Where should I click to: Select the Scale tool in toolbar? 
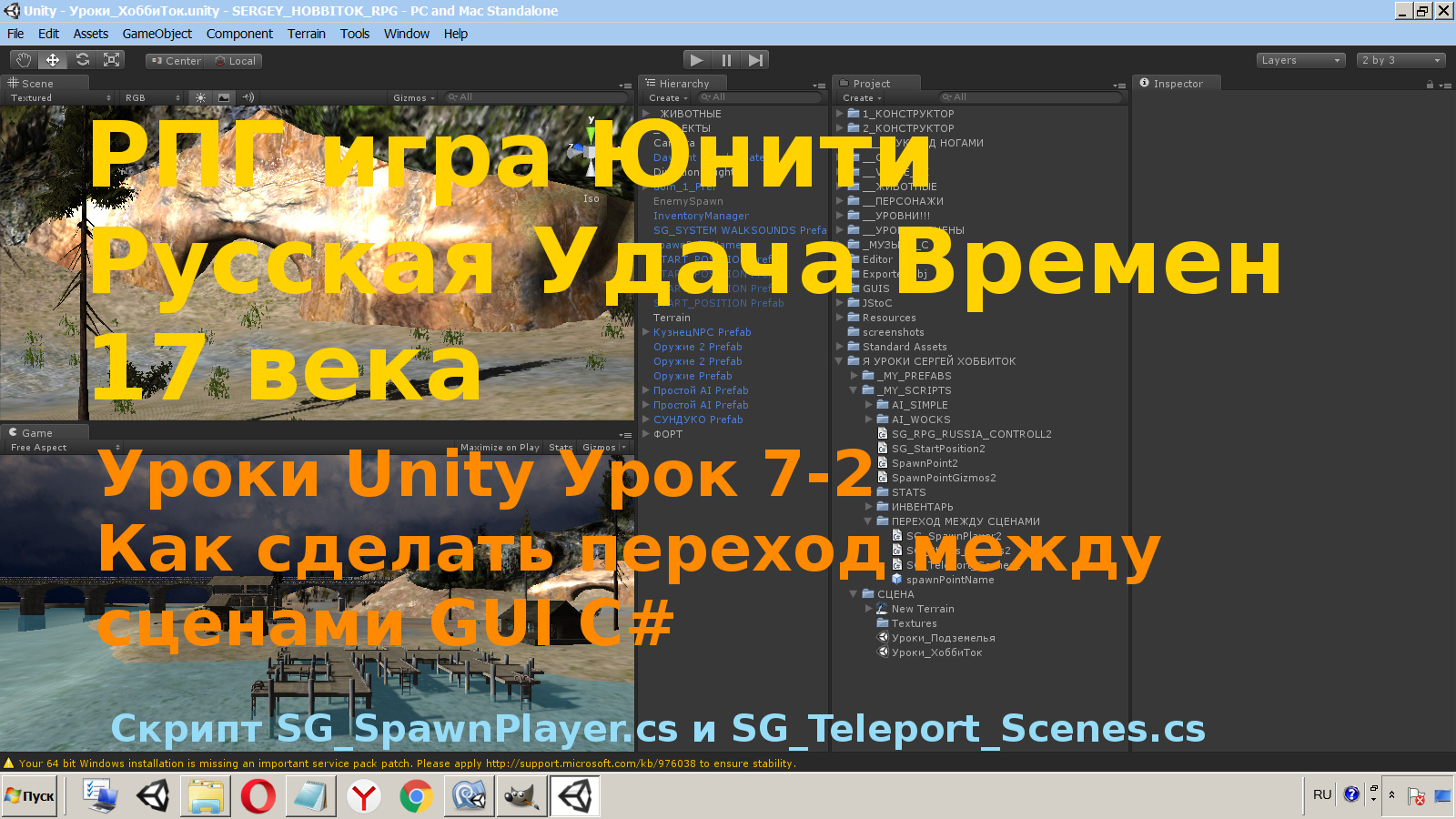point(111,60)
